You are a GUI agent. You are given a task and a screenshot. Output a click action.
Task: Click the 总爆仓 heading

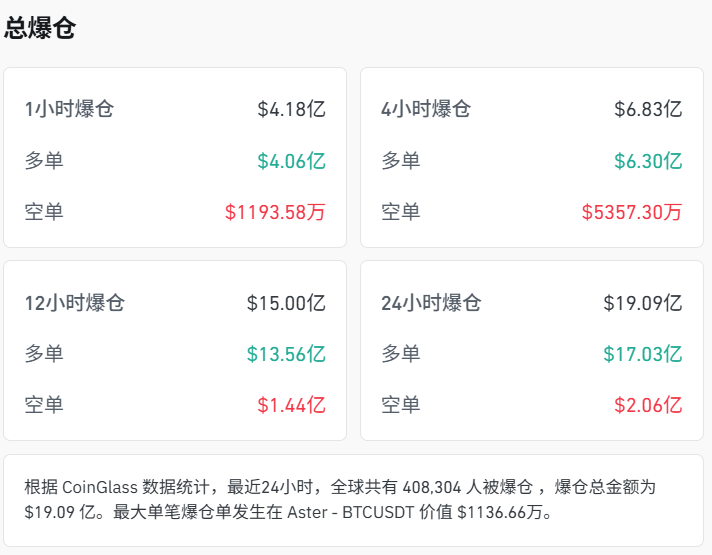[40, 27]
